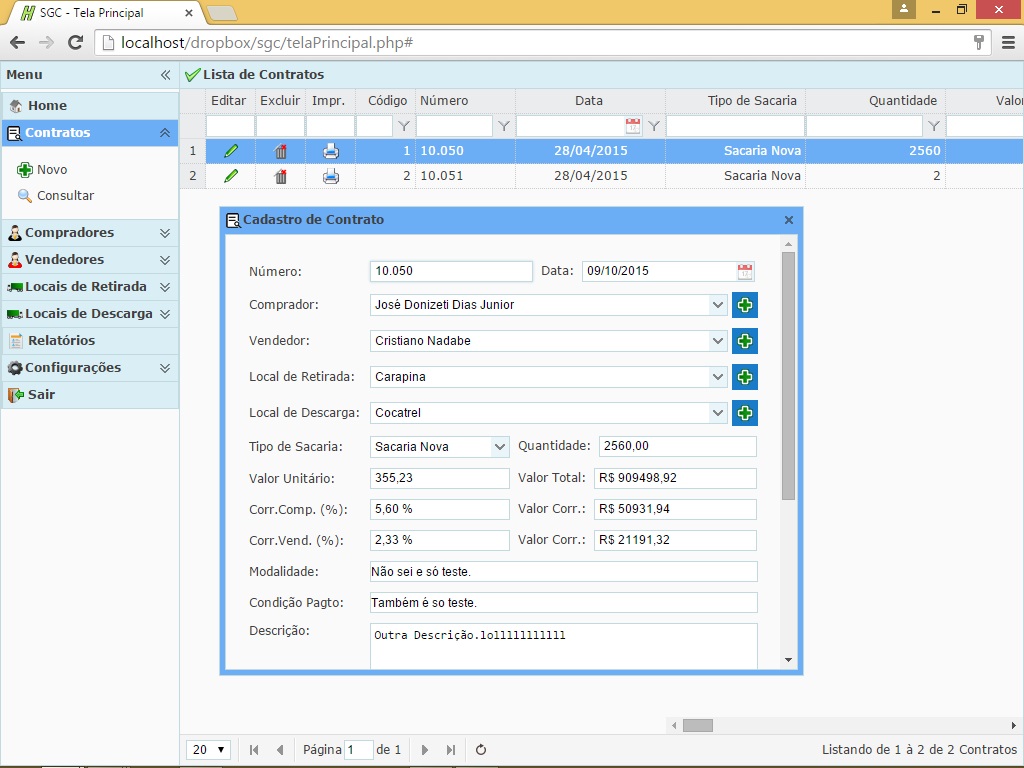The width and height of the screenshot is (1024, 768).
Task: Click the Código column filter funnel icon
Action: tap(404, 126)
